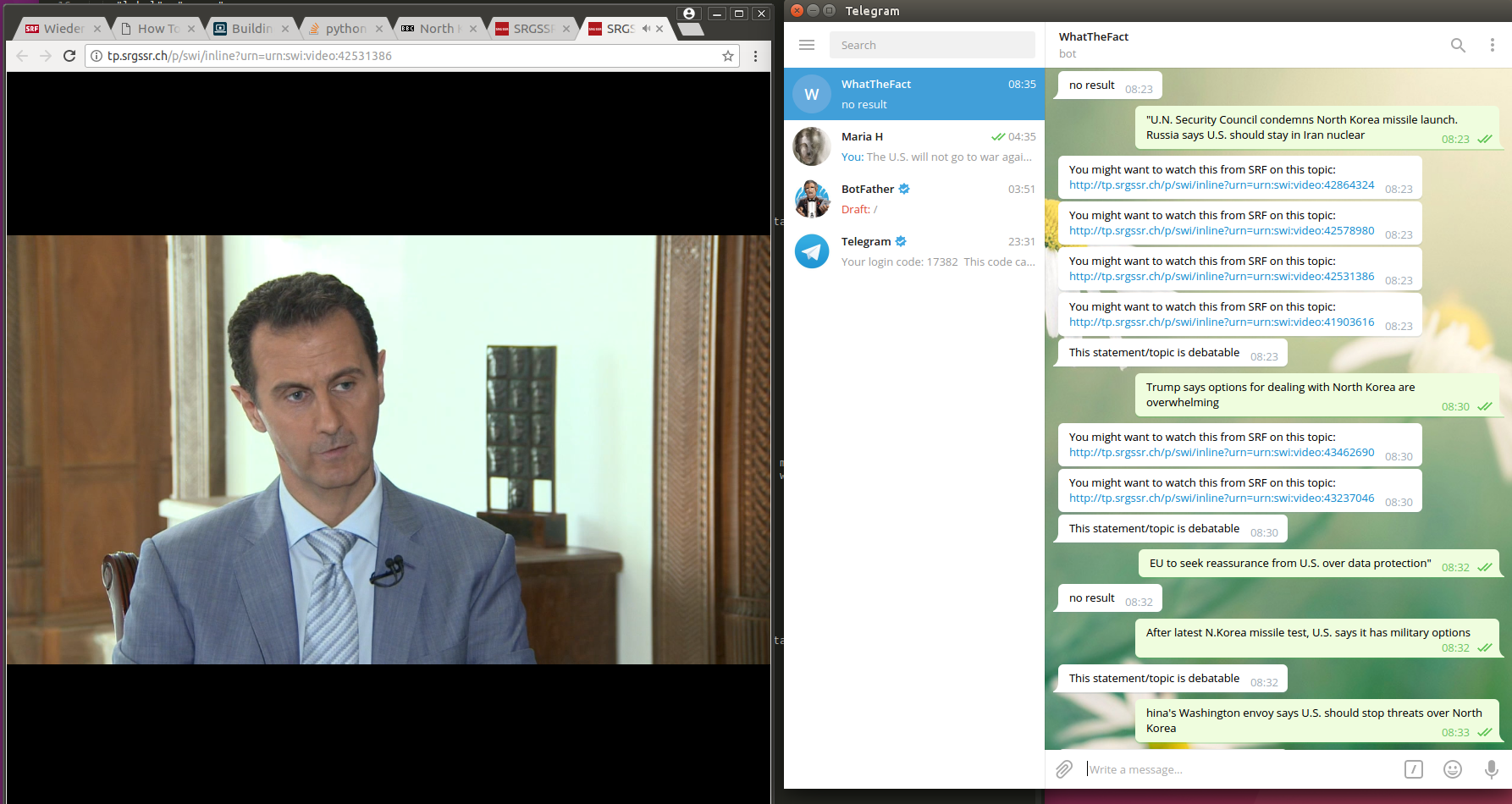This screenshot has width=1512, height=804.
Task: Close the python tab
Action: (379, 29)
